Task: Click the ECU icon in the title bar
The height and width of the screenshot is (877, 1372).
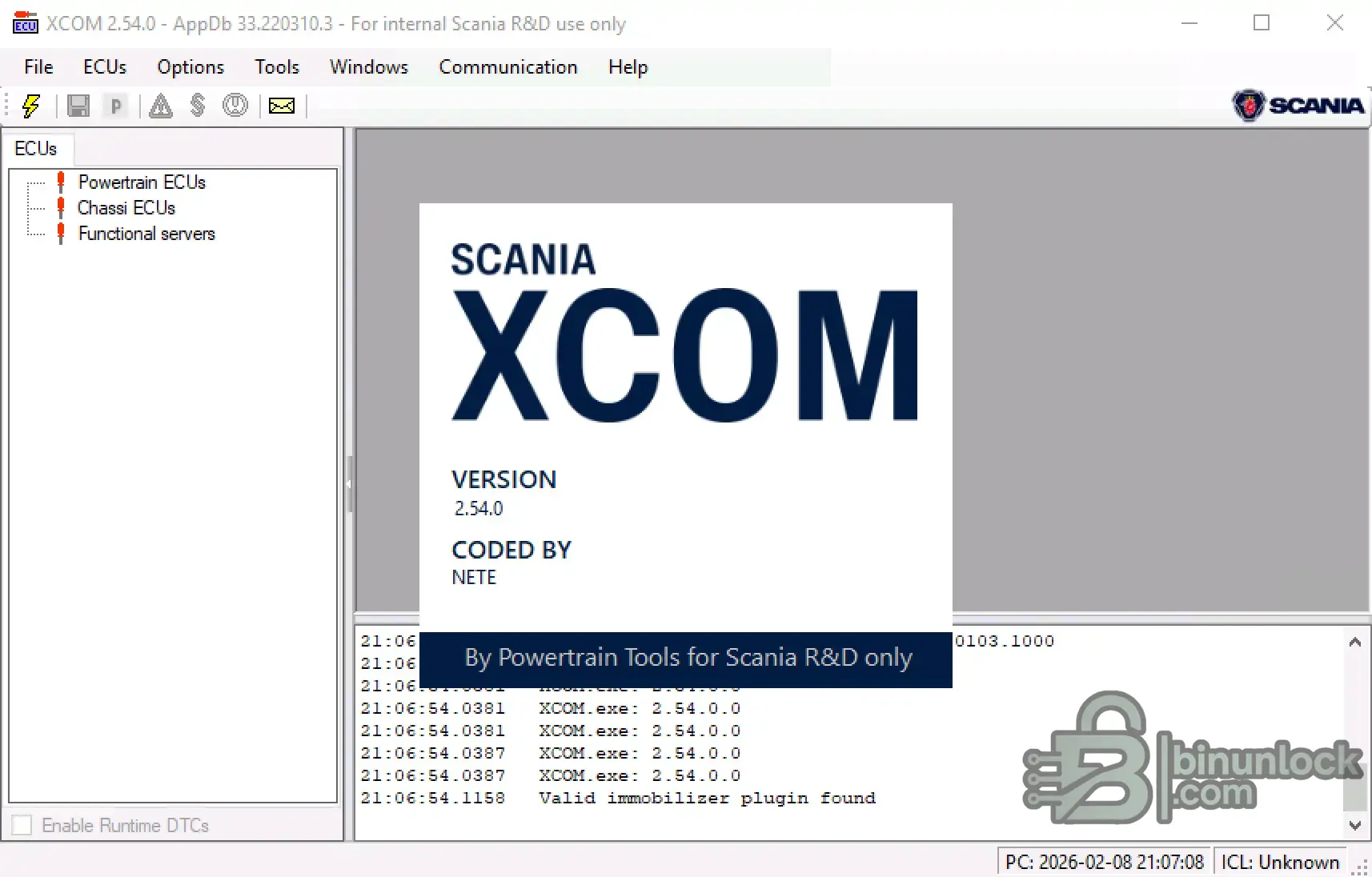Action: [x=24, y=23]
